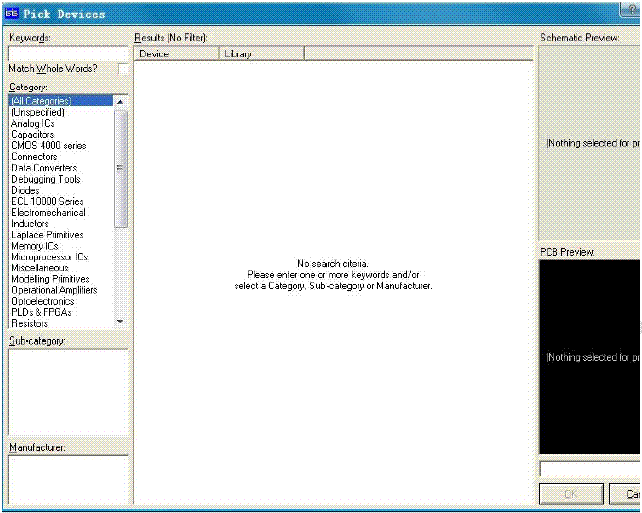Select the Microprocessor ICs category
642x513 pixels.
click(x=49, y=257)
